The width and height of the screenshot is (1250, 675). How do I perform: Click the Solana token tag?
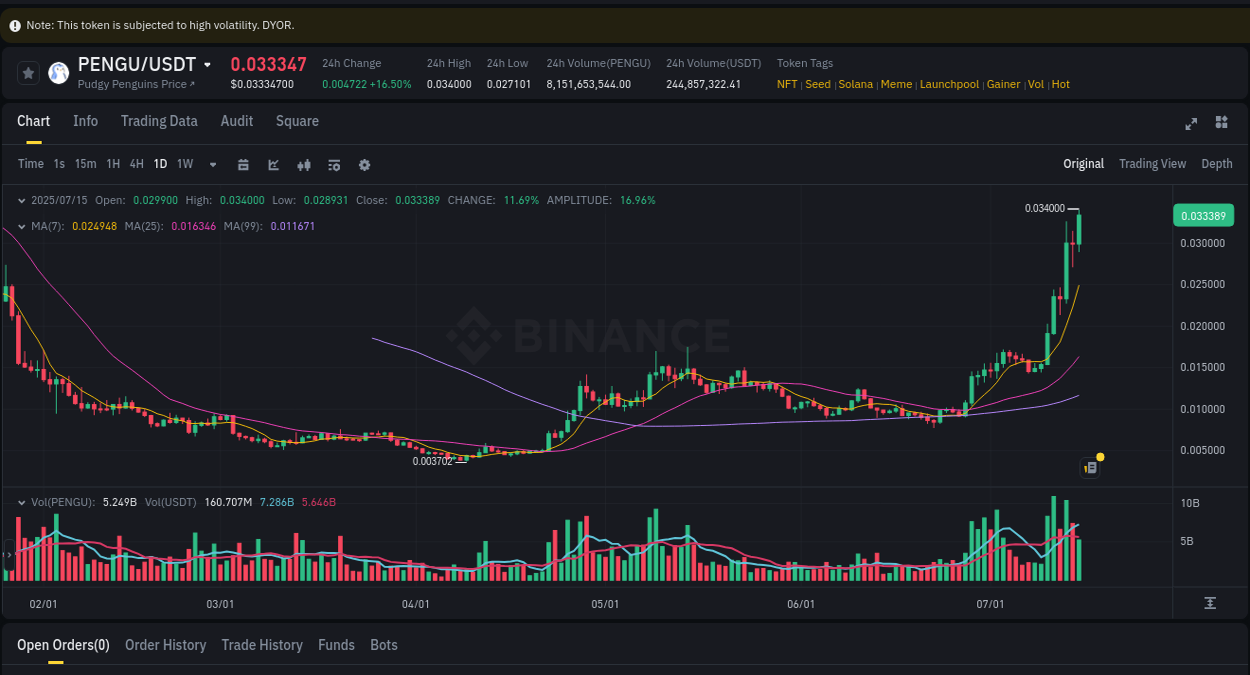[855, 84]
